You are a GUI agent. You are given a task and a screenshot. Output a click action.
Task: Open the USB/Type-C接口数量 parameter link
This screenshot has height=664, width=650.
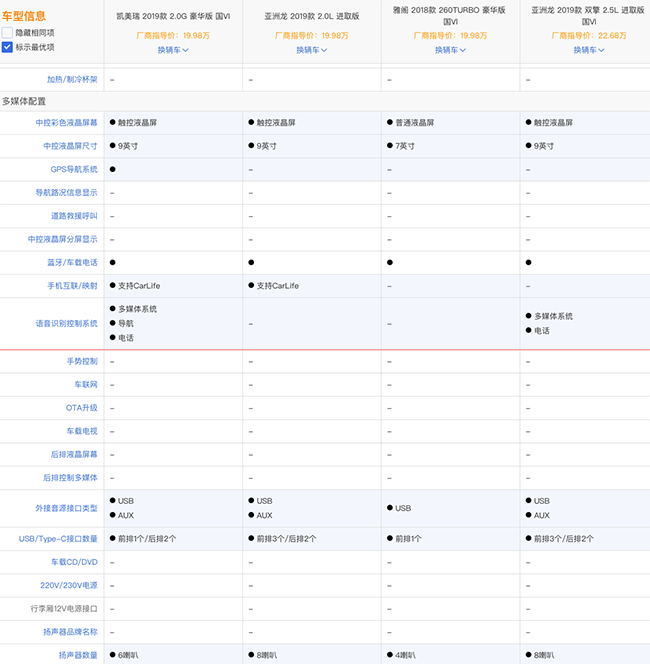pyautogui.click(x=58, y=539)
